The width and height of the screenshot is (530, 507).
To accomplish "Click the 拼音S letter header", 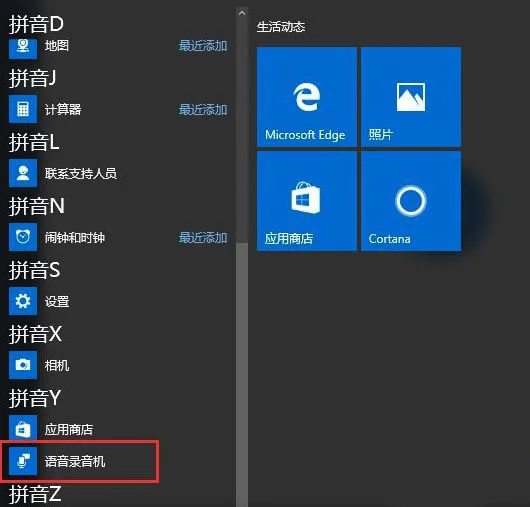I will tap(34, 270).
